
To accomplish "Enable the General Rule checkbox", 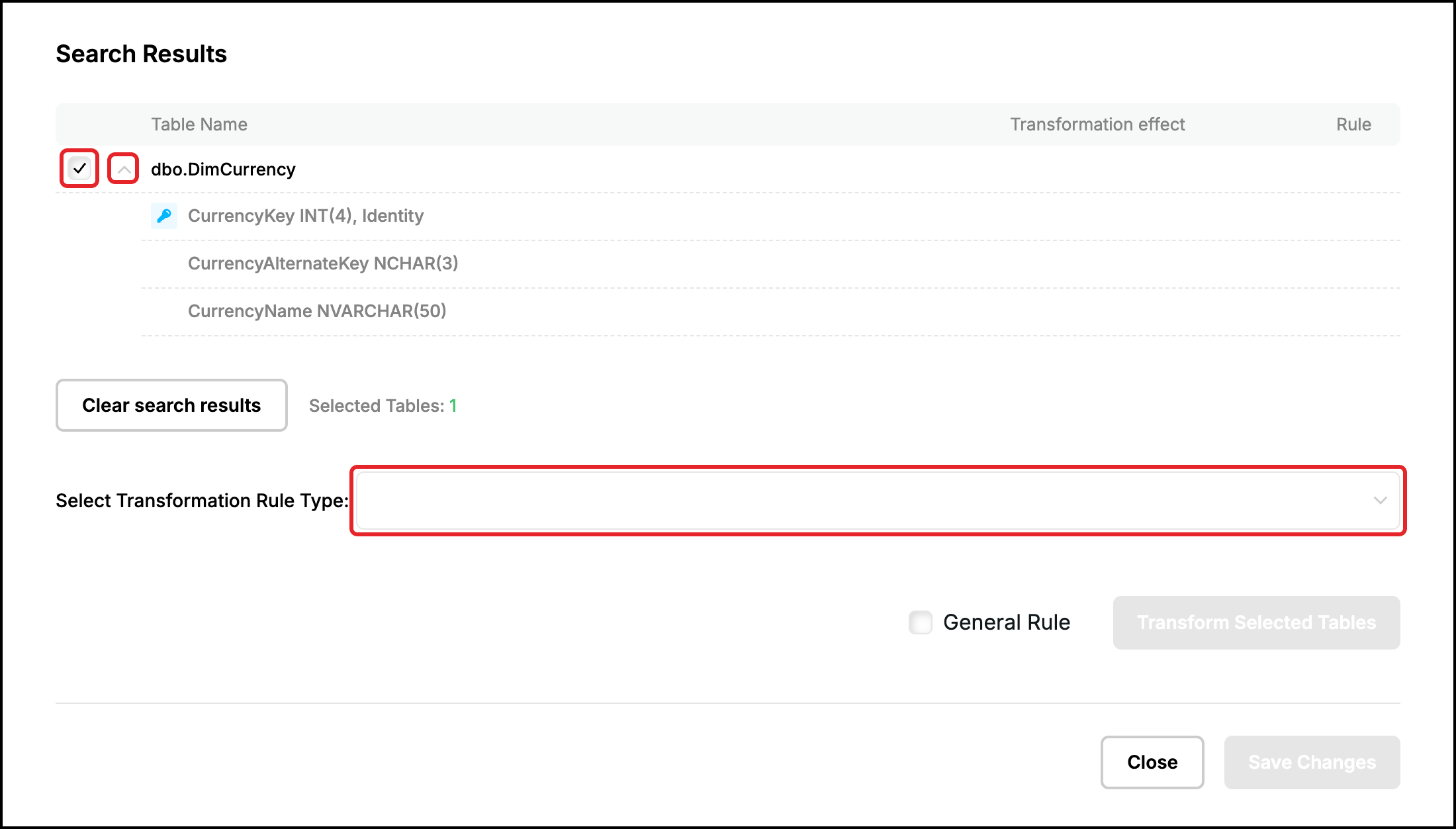I will (920, 623).
